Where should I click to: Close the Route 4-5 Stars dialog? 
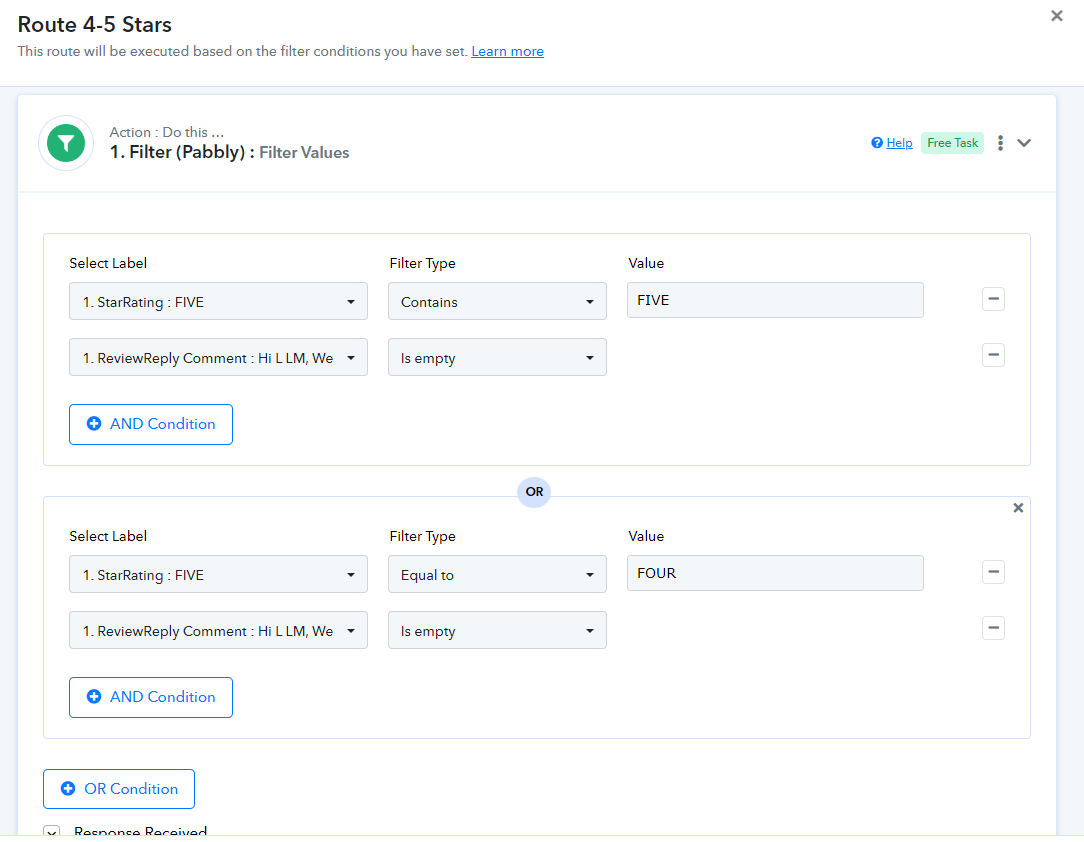[x=1056, y=15]
